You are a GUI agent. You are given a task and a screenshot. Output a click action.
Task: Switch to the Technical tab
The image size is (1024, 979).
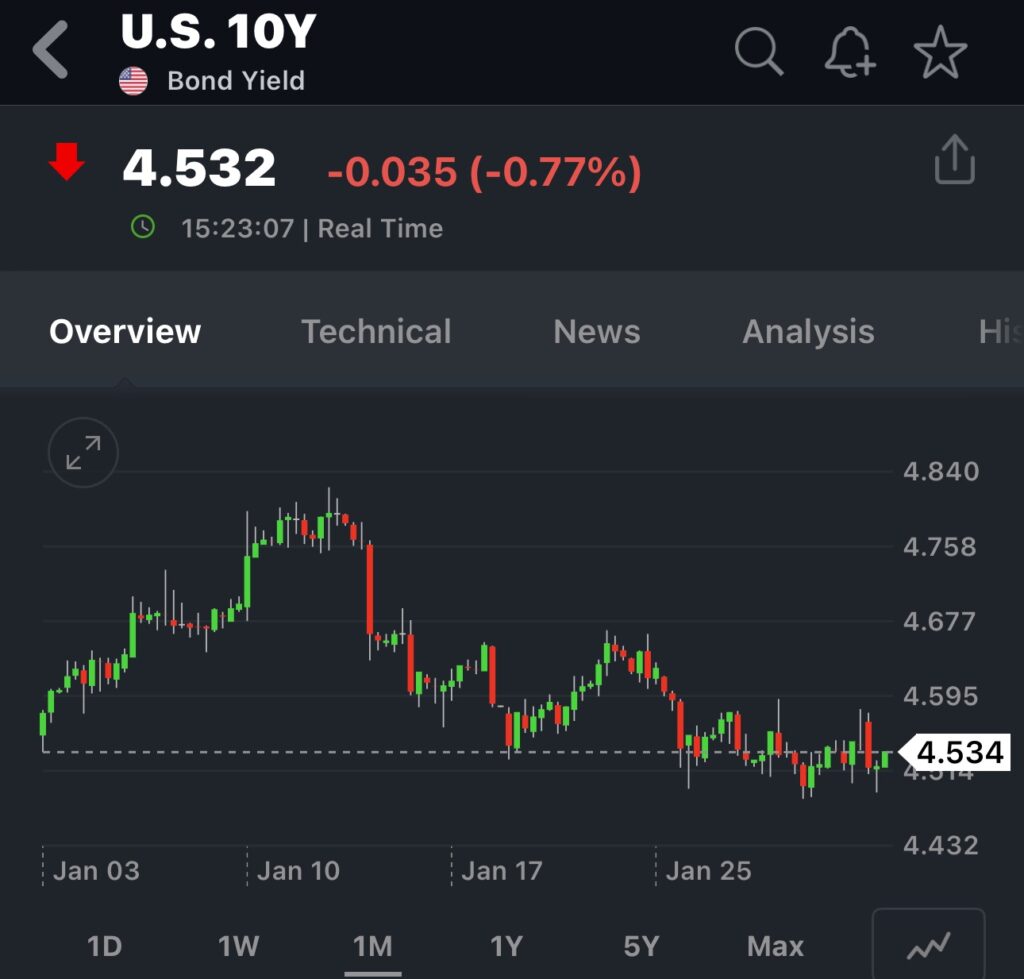tap(376, 332)
